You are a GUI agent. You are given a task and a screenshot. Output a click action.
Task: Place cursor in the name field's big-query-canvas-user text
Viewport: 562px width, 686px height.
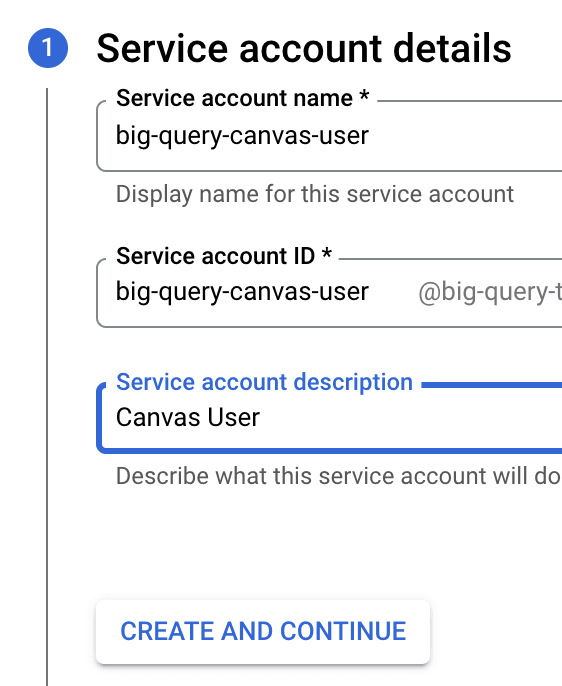(242, 136)
